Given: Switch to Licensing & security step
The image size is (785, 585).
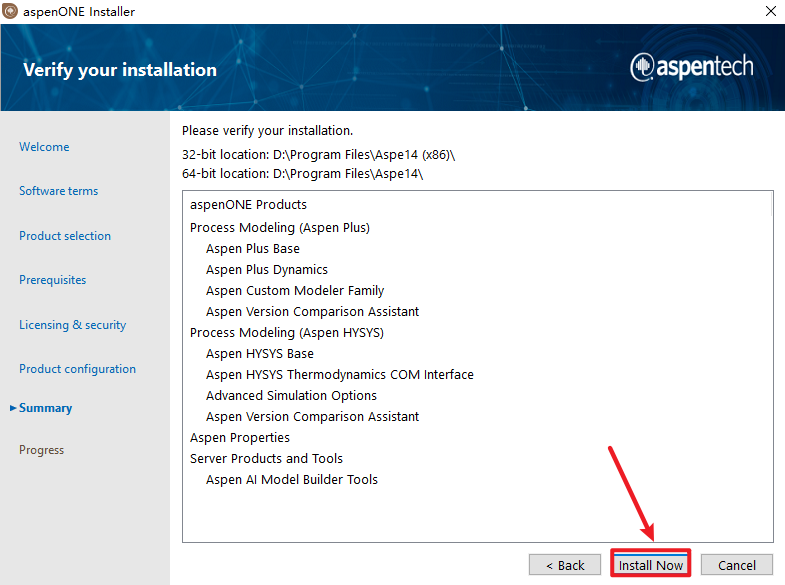Looking at the screenshot, I should [72, 325].
